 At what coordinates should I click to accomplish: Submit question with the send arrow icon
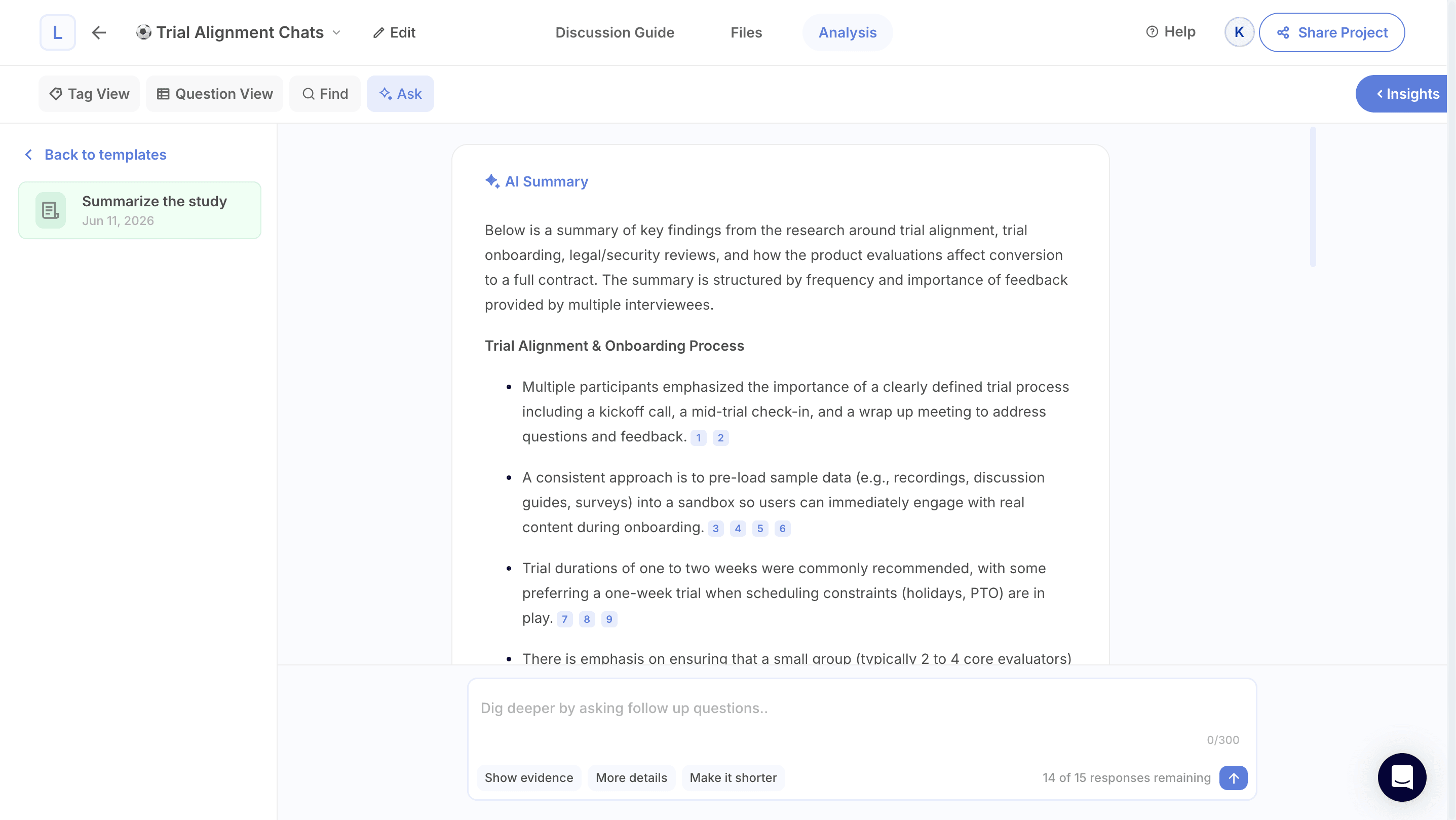coord(1233,777)
